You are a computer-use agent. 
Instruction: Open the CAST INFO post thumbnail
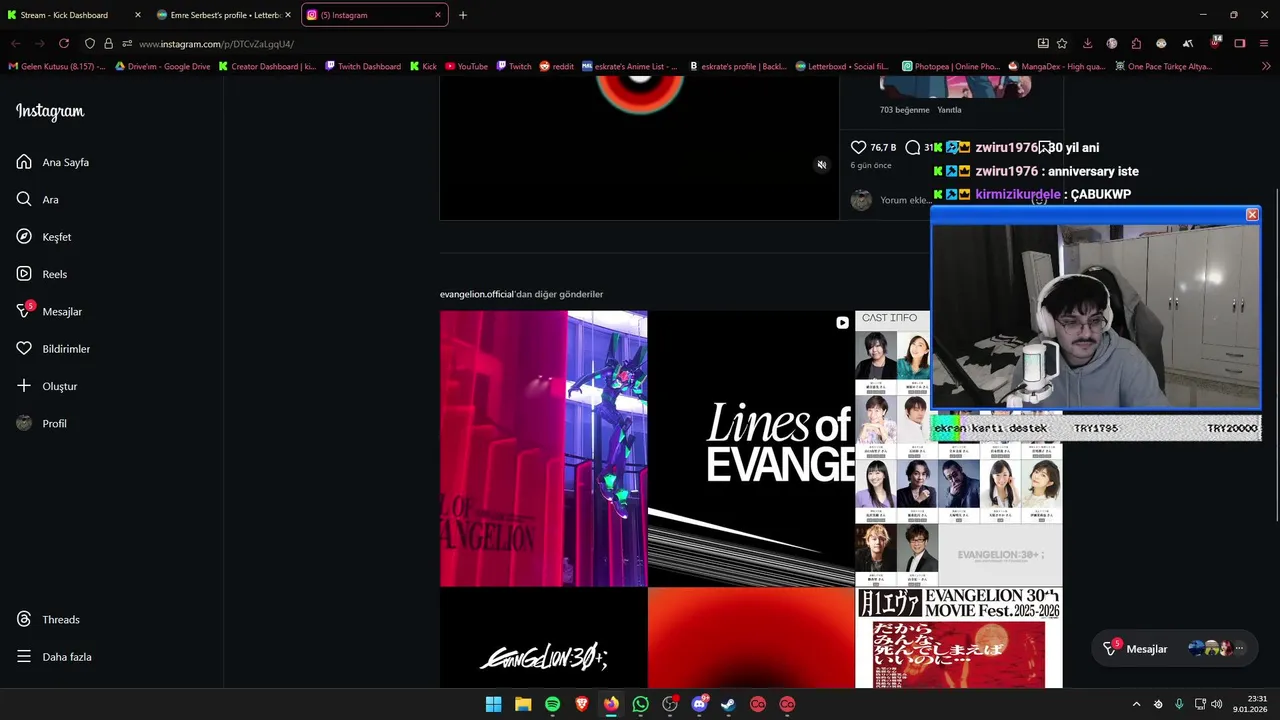[893, 500]
